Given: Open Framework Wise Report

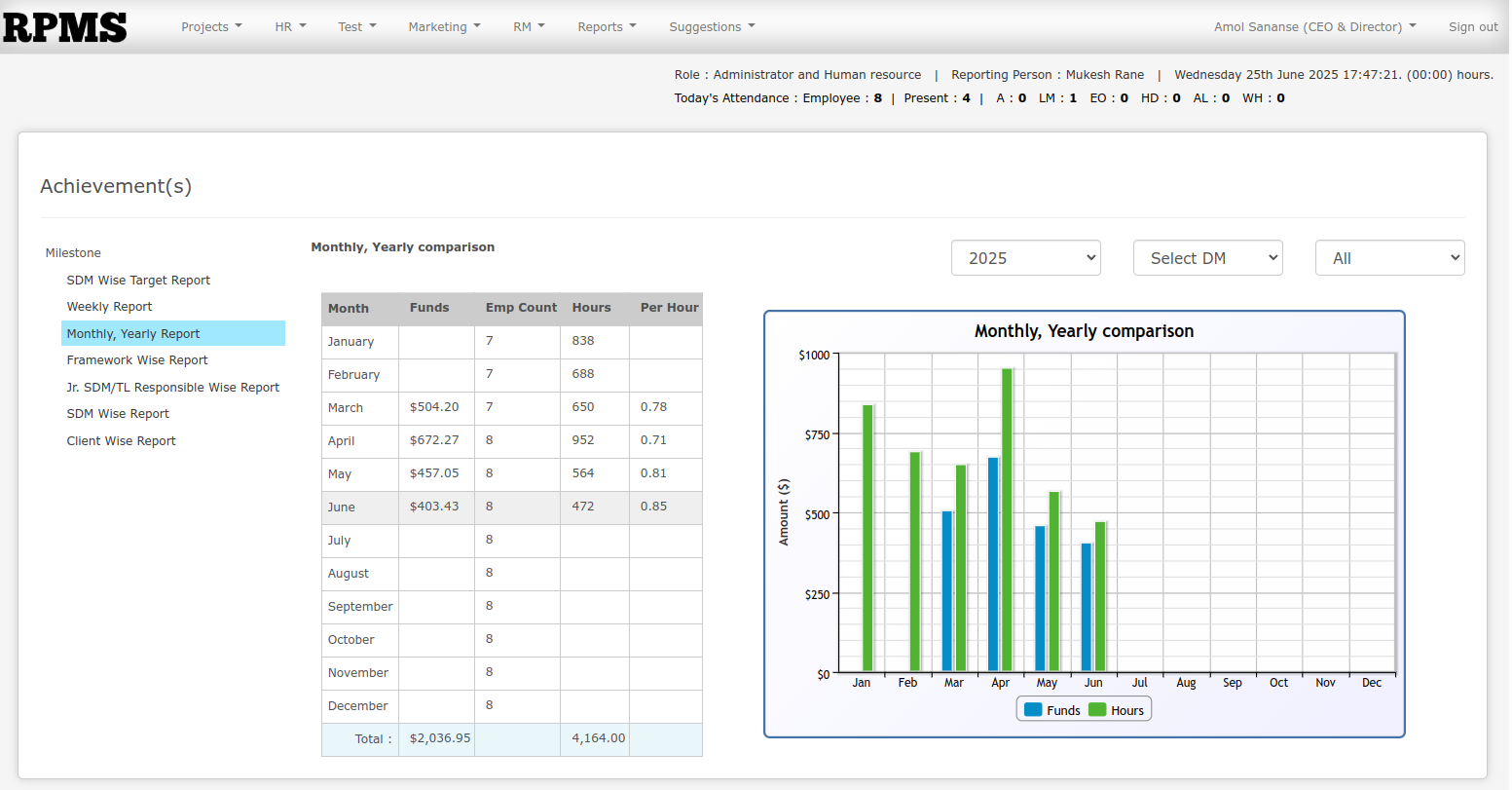Looking at the screenshot, I should pyautogui.click(x=137, y=360).
